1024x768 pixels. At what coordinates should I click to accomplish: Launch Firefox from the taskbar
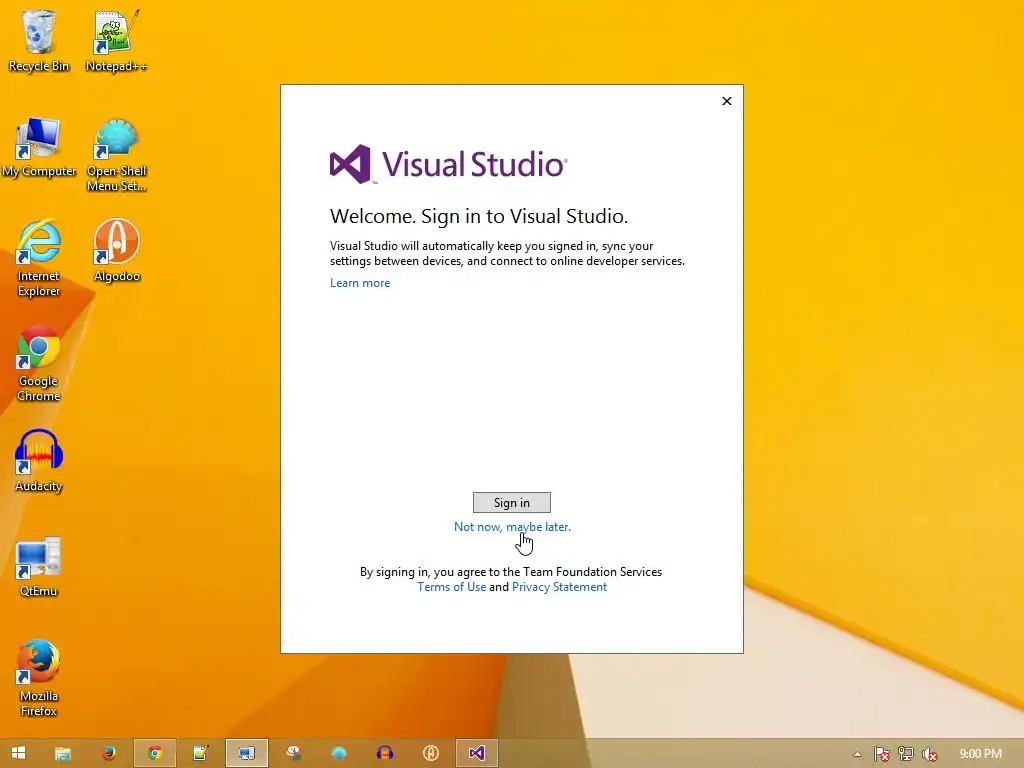pyautogui.click(x=108, y=753)
